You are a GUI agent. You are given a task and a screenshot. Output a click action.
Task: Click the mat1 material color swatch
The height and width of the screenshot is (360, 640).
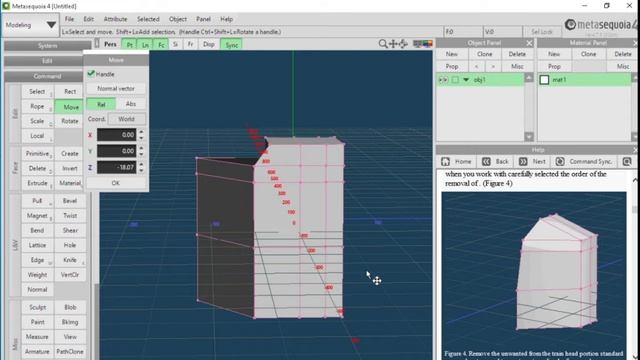544,80
